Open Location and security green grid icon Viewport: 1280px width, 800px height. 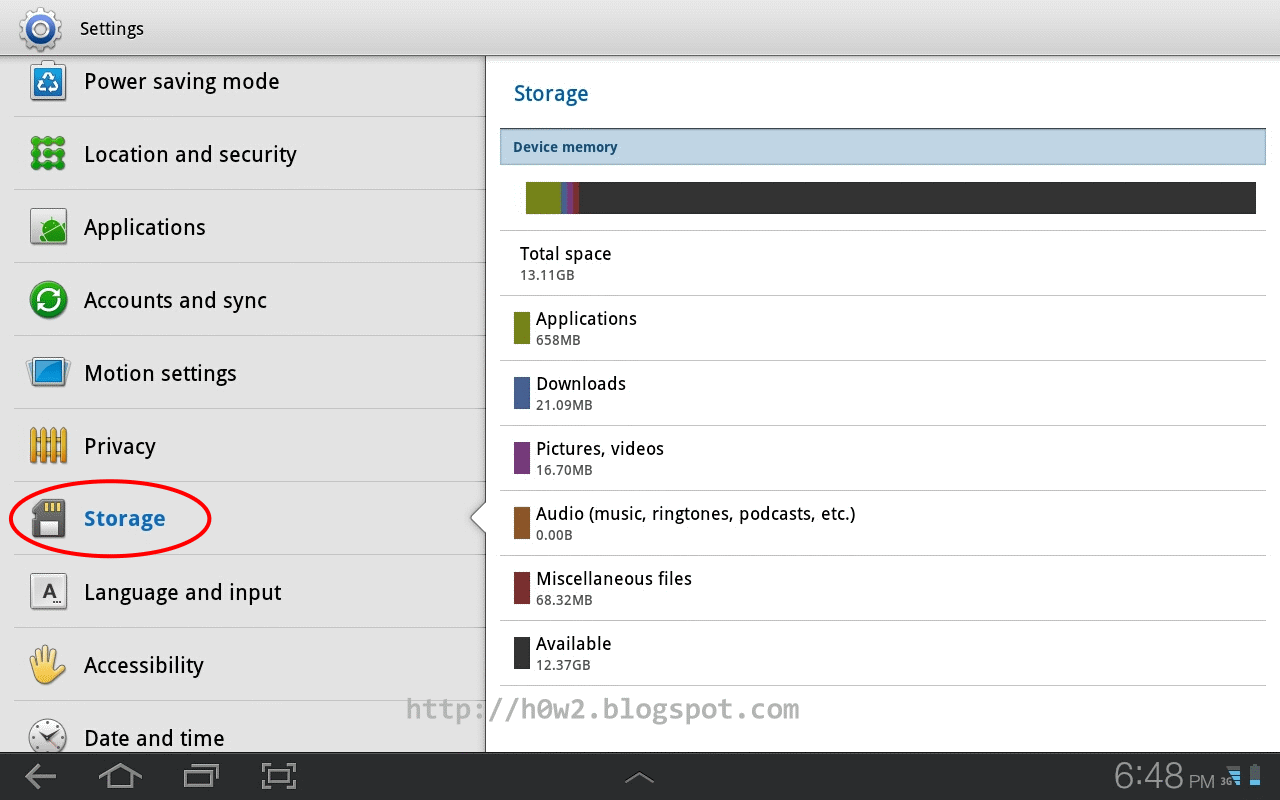coord(48,154)
